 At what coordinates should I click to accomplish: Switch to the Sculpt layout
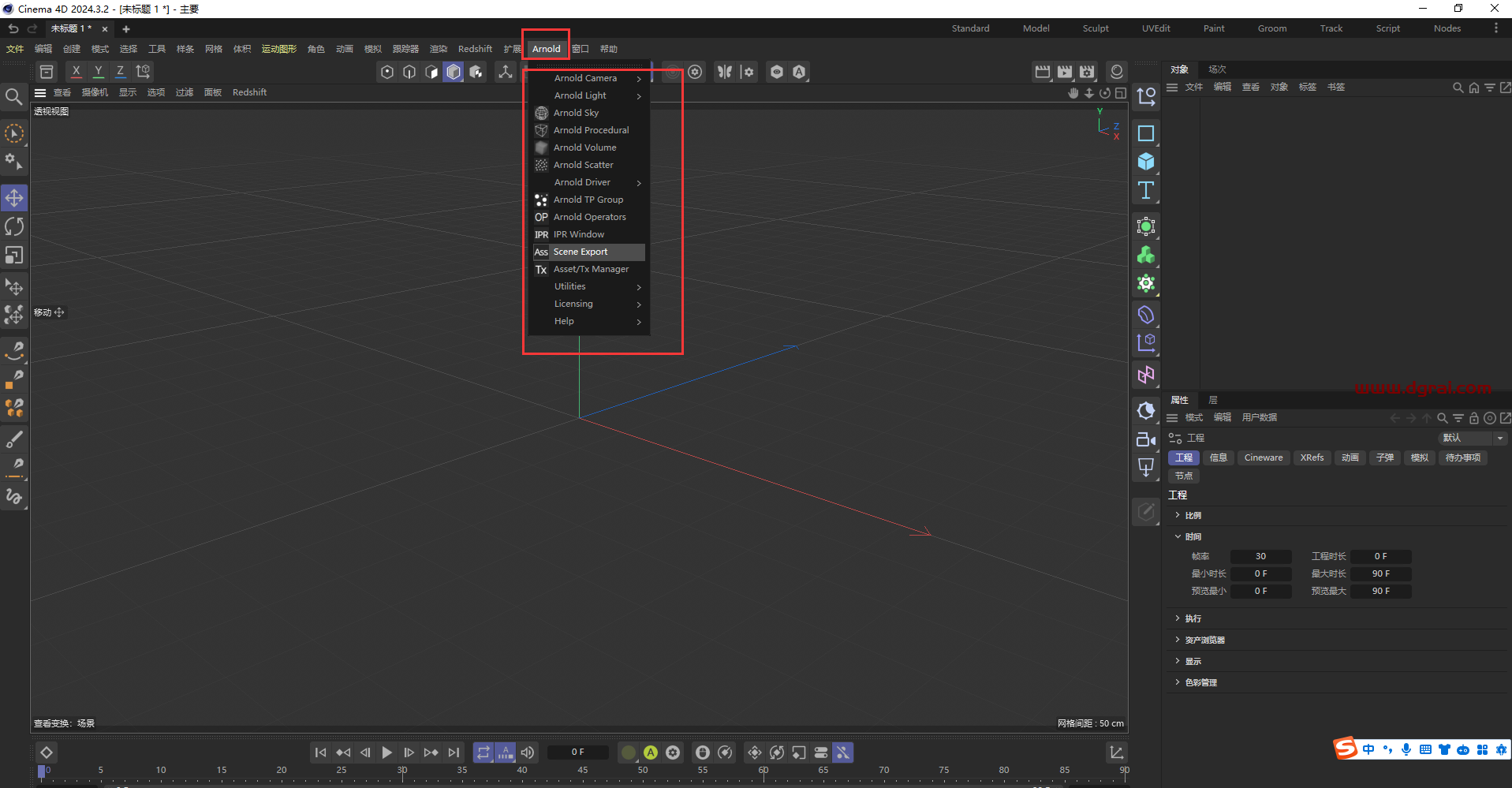(1096, 28)
